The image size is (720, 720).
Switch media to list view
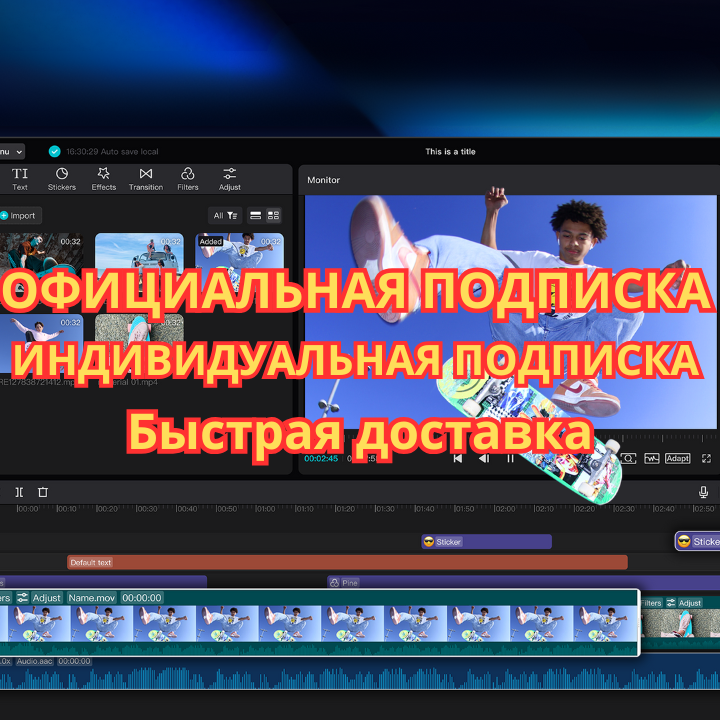point(256,215)
